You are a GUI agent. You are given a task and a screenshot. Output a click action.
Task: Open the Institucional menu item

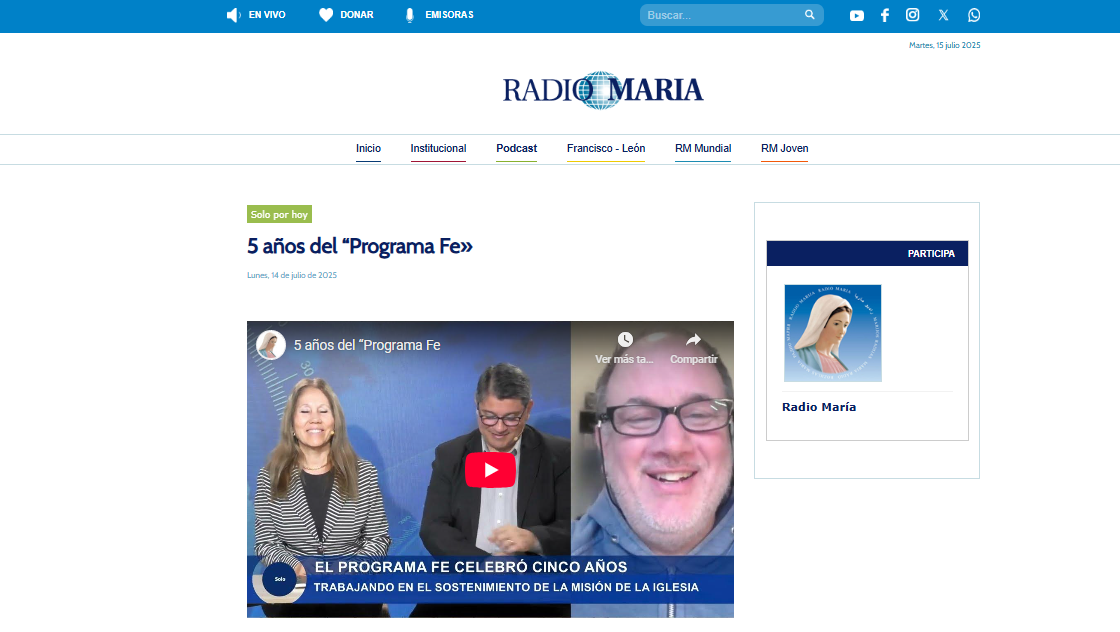[438, 149]
